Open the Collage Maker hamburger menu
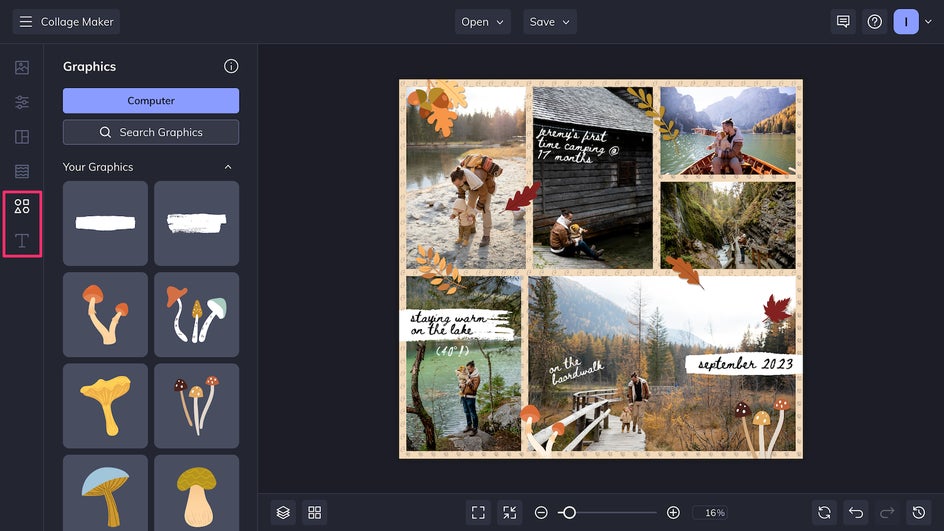The width and height of the screenshot is (944, 531). click(25, 22)
